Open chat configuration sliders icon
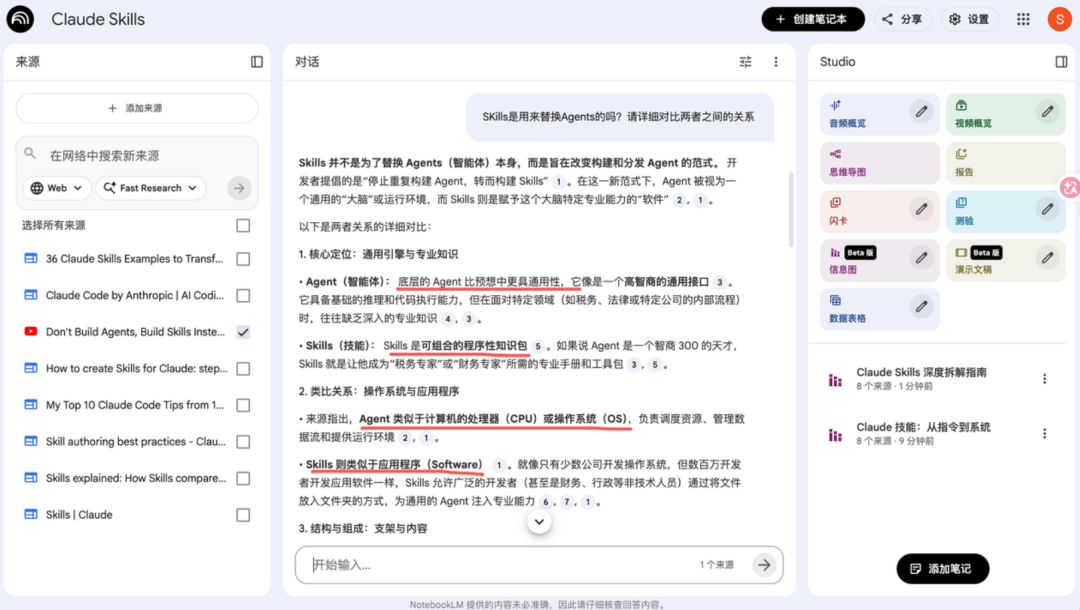Viewport: 1080px width, 610px height. point(745,62)
